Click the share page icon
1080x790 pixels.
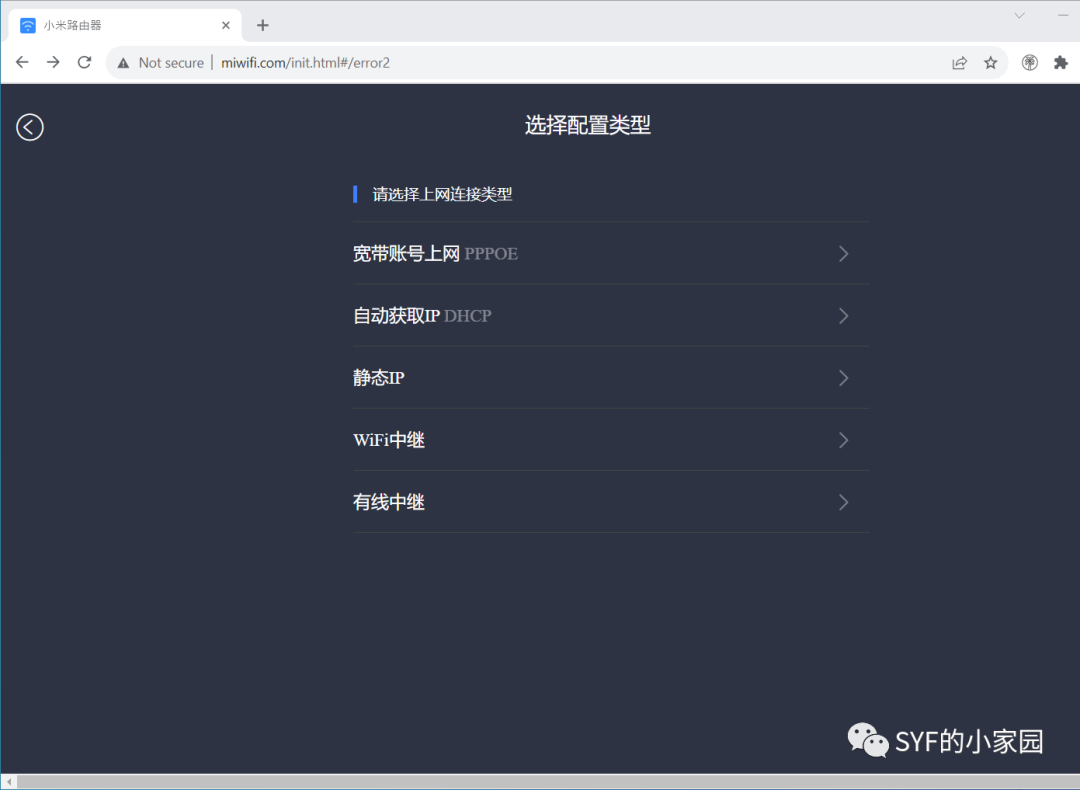pyautogui.click(x=959, y=62)
